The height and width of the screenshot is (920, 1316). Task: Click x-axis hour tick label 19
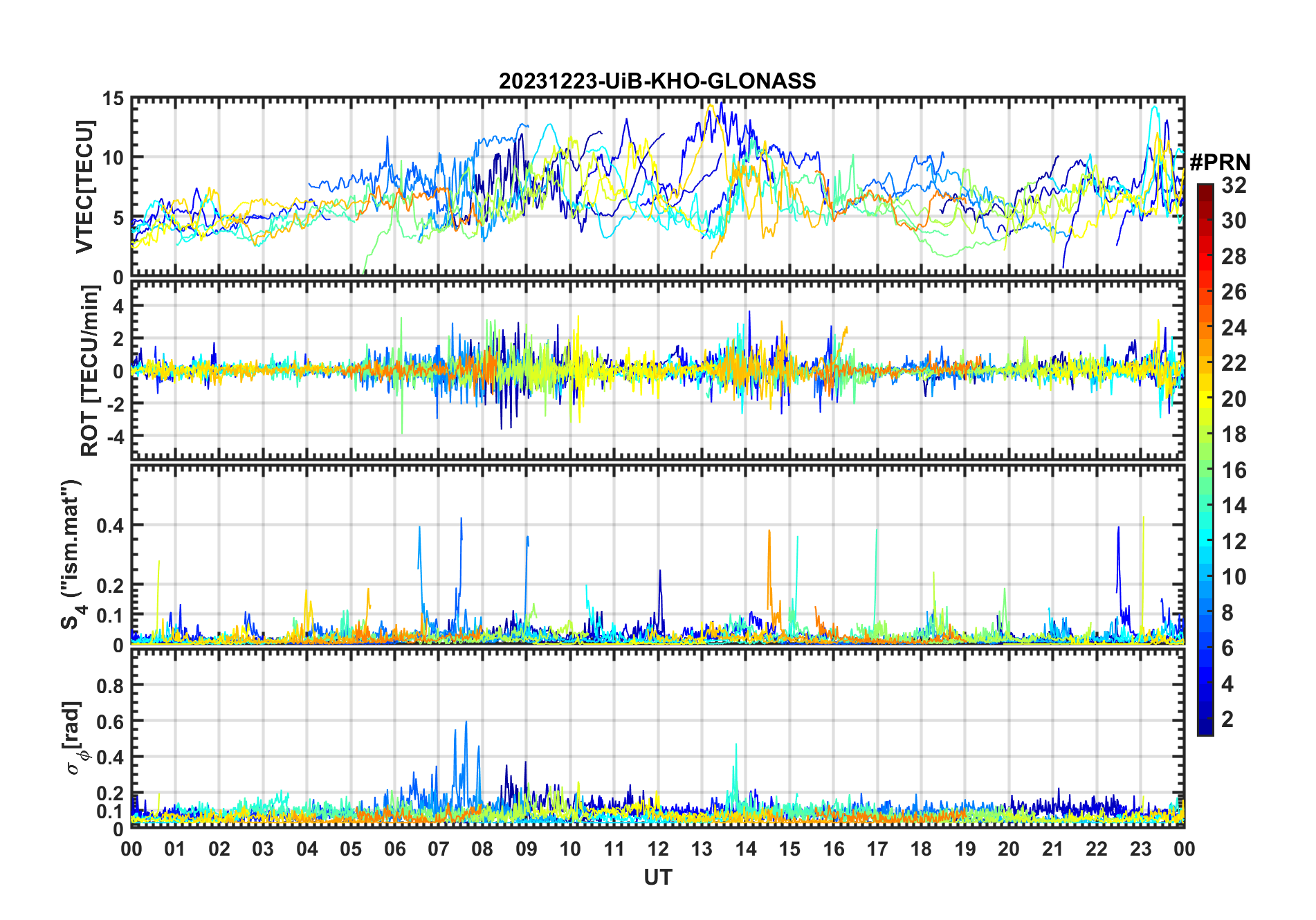[965, 849]
